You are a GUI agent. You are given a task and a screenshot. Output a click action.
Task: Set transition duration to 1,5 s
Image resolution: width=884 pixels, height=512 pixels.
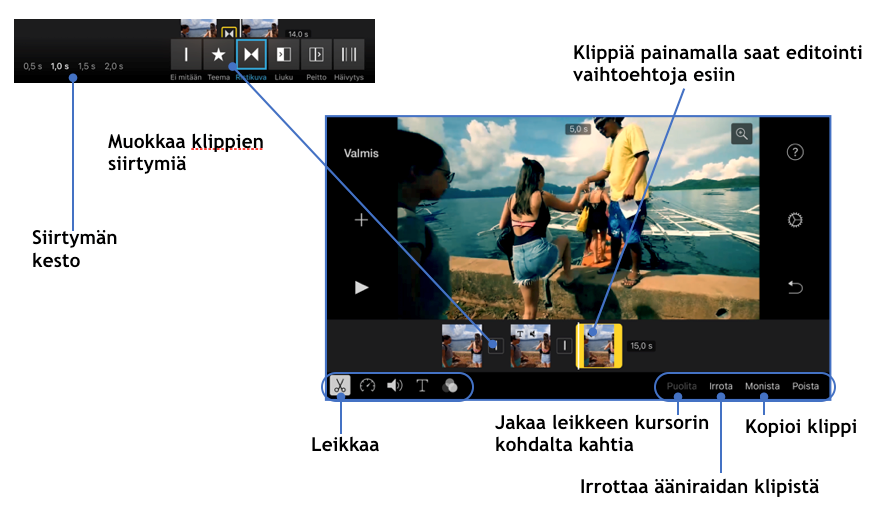[x=87, y=66]
